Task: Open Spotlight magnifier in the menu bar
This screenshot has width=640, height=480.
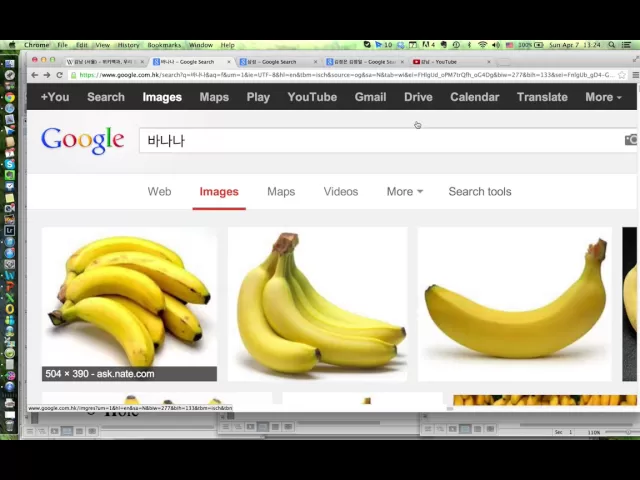Action: pos(611,45)
